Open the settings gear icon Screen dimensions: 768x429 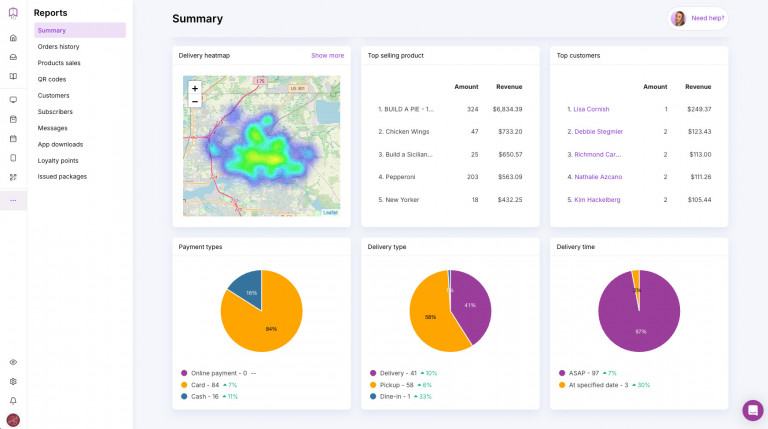click(13, 381)
